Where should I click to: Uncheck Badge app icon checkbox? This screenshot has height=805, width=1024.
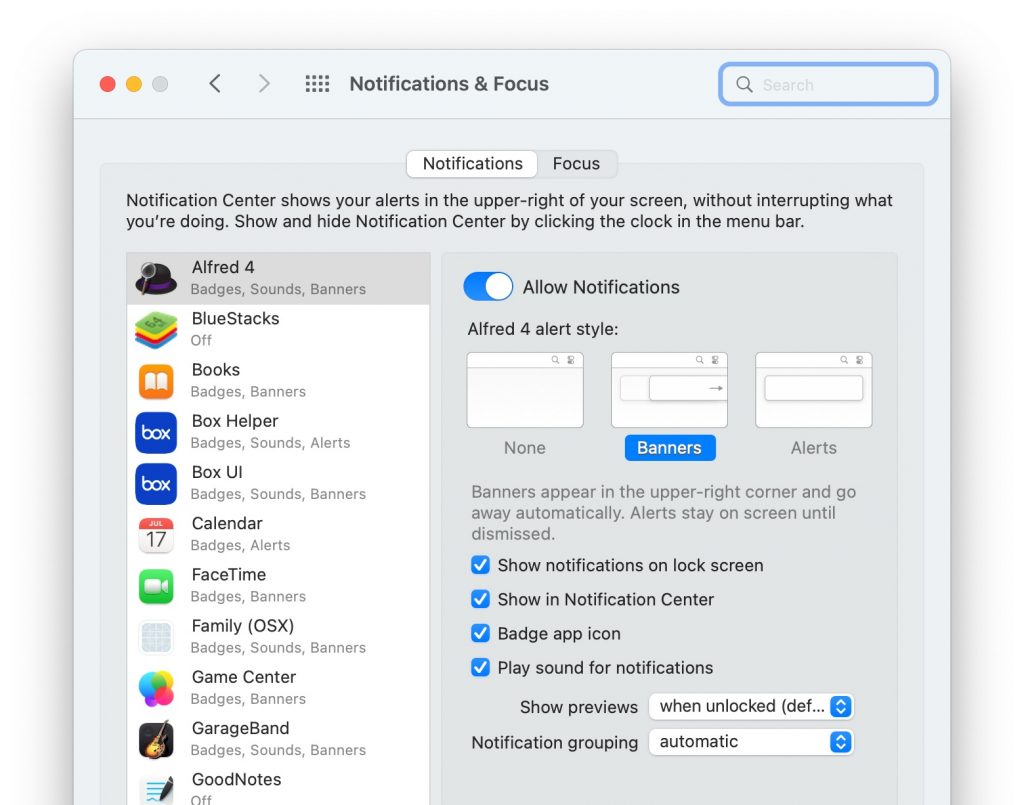[481, 633]
